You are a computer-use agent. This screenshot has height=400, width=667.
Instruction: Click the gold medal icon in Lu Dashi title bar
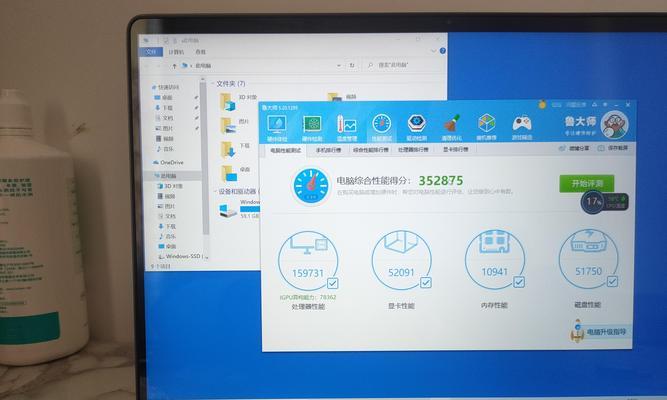542,104
